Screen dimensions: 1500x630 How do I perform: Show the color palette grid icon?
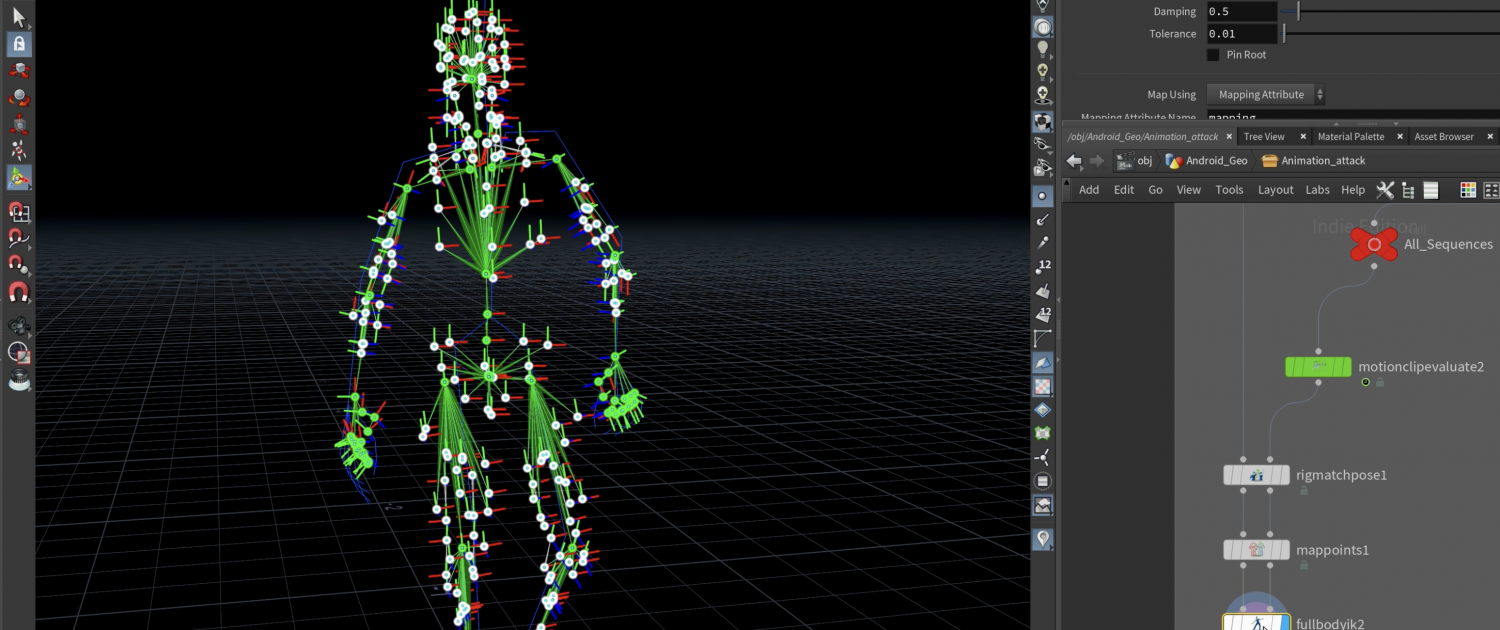pos(1468,190)
